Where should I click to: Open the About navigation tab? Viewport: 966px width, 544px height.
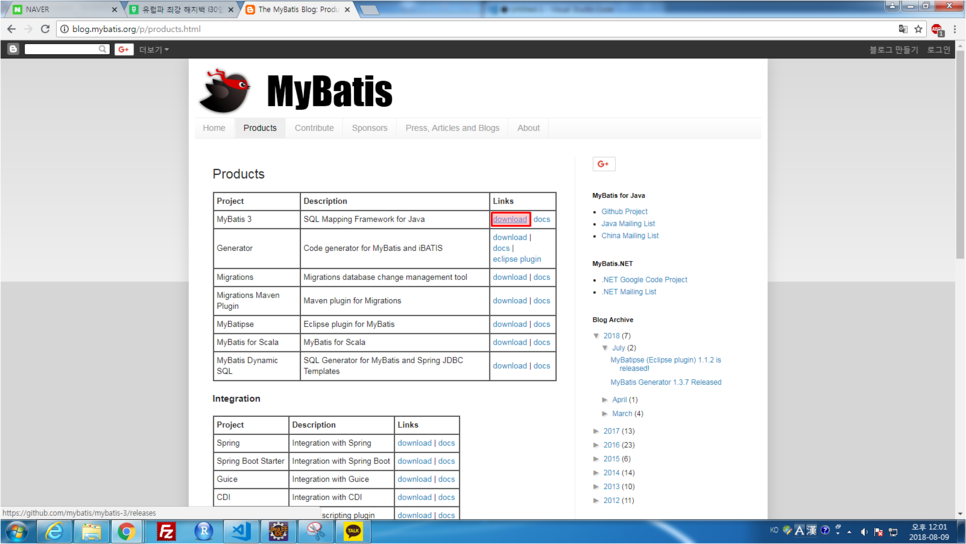(x=529, y=128)
